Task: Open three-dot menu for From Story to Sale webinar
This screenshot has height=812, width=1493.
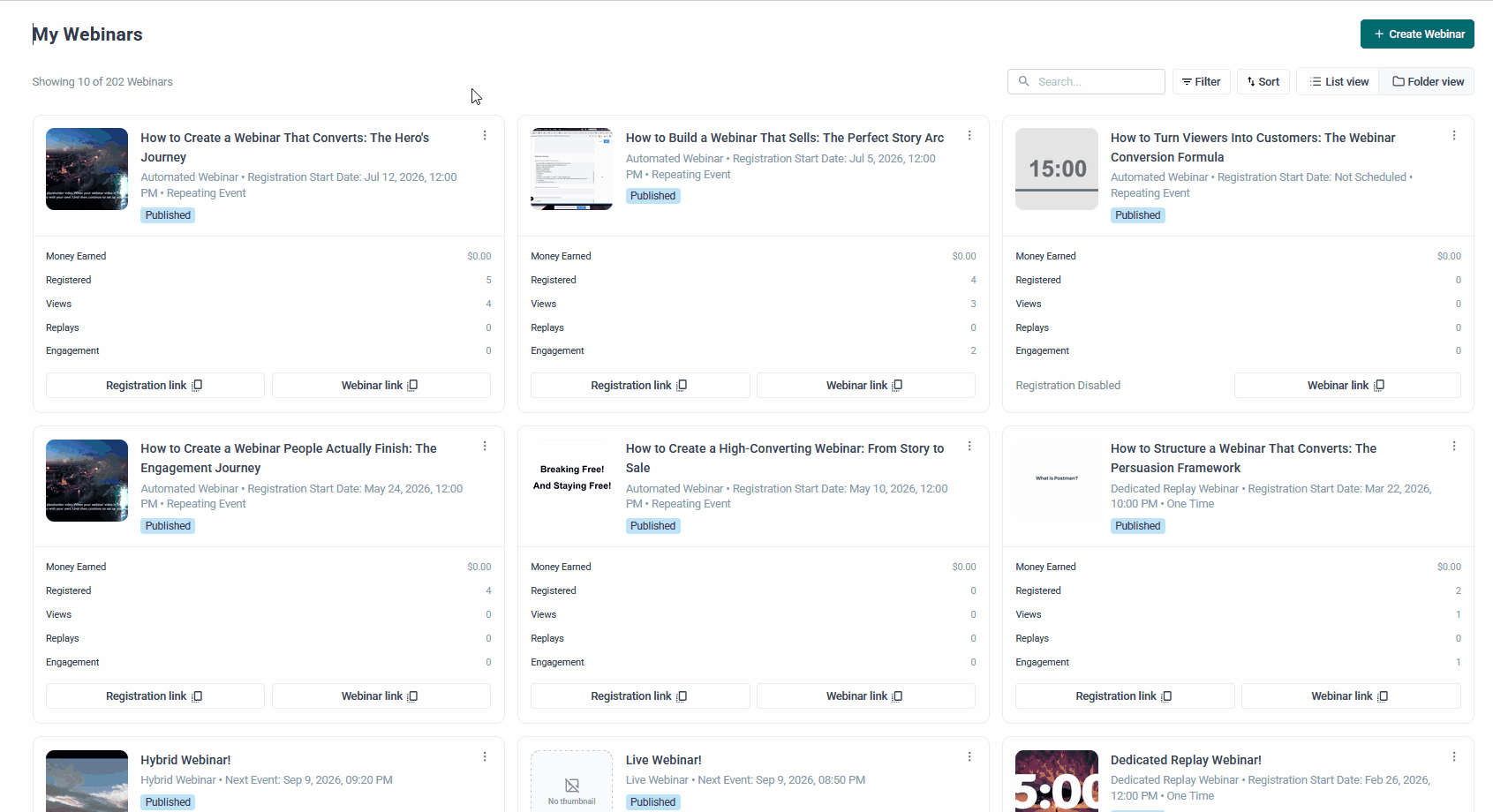Action: [x=969, y=446]
